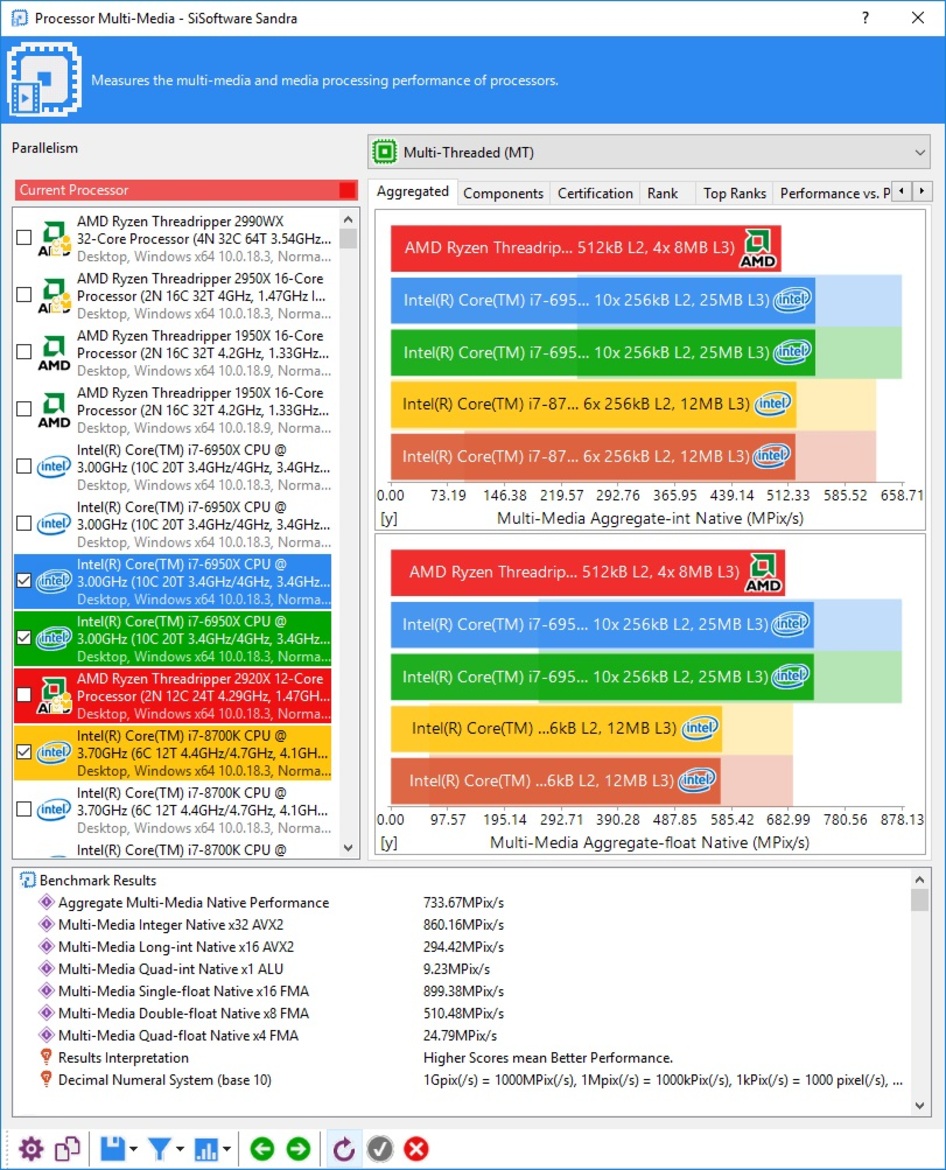The width and height of the screenshot is (946, 1170).
Task: Open the Performance vs. tab
Action: [834, 193]
